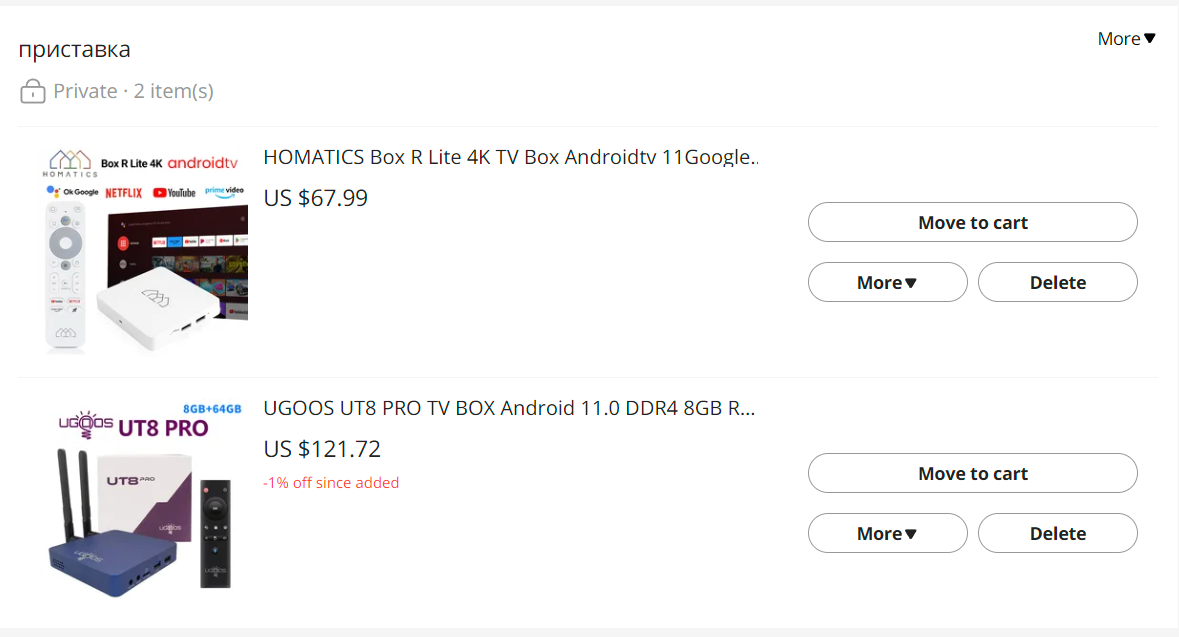This screenshot has height=637, width=1179.
Task: Click the YouTube logo in HOMATICS image
Action: [174, 192]
